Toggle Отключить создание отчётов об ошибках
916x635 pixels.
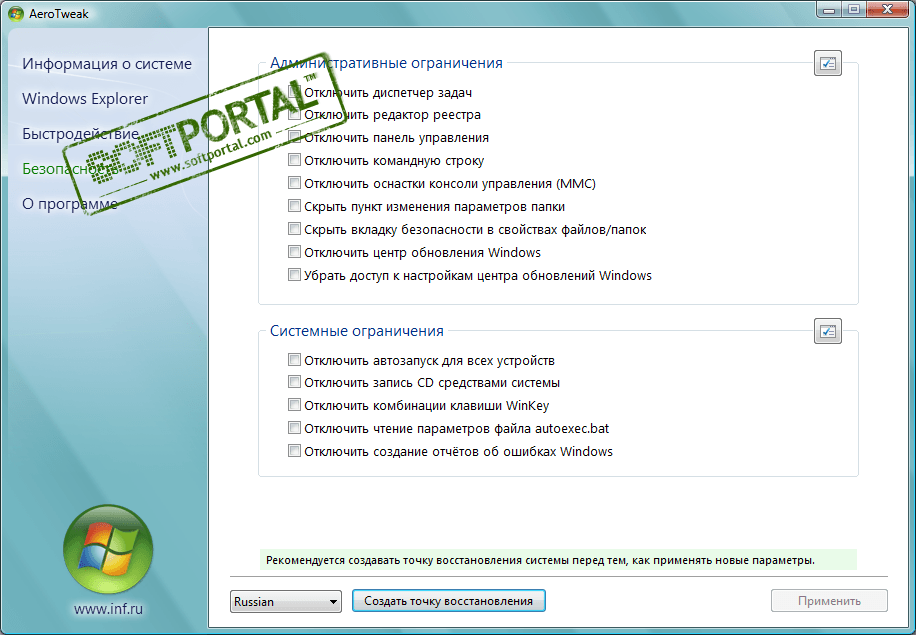tap(294, 450)
